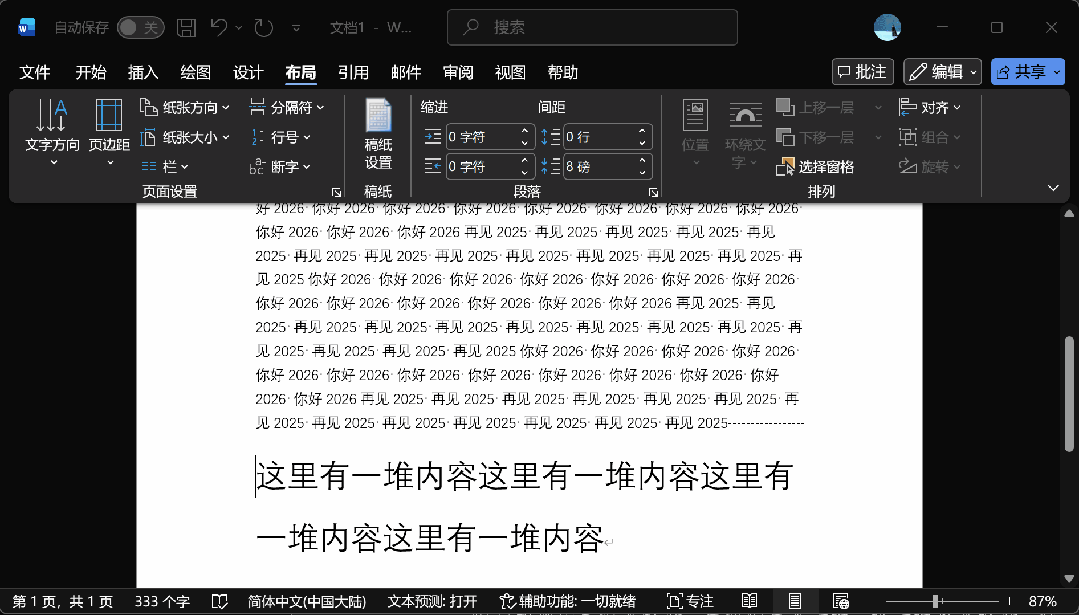Switch to the 审阅 (Review) tab
The image size is (1079, 615).
458,72
